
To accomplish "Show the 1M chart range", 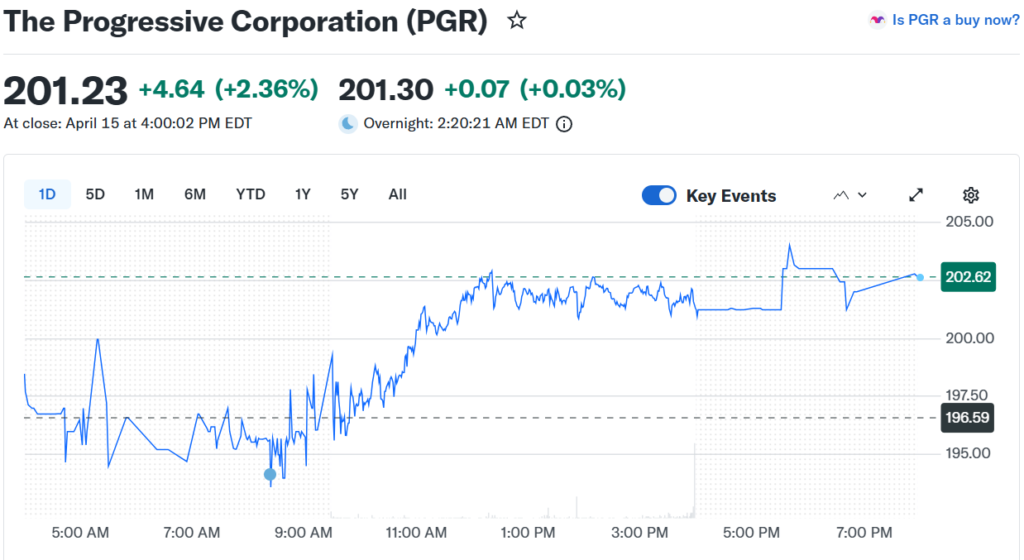I will pos(144,194).
